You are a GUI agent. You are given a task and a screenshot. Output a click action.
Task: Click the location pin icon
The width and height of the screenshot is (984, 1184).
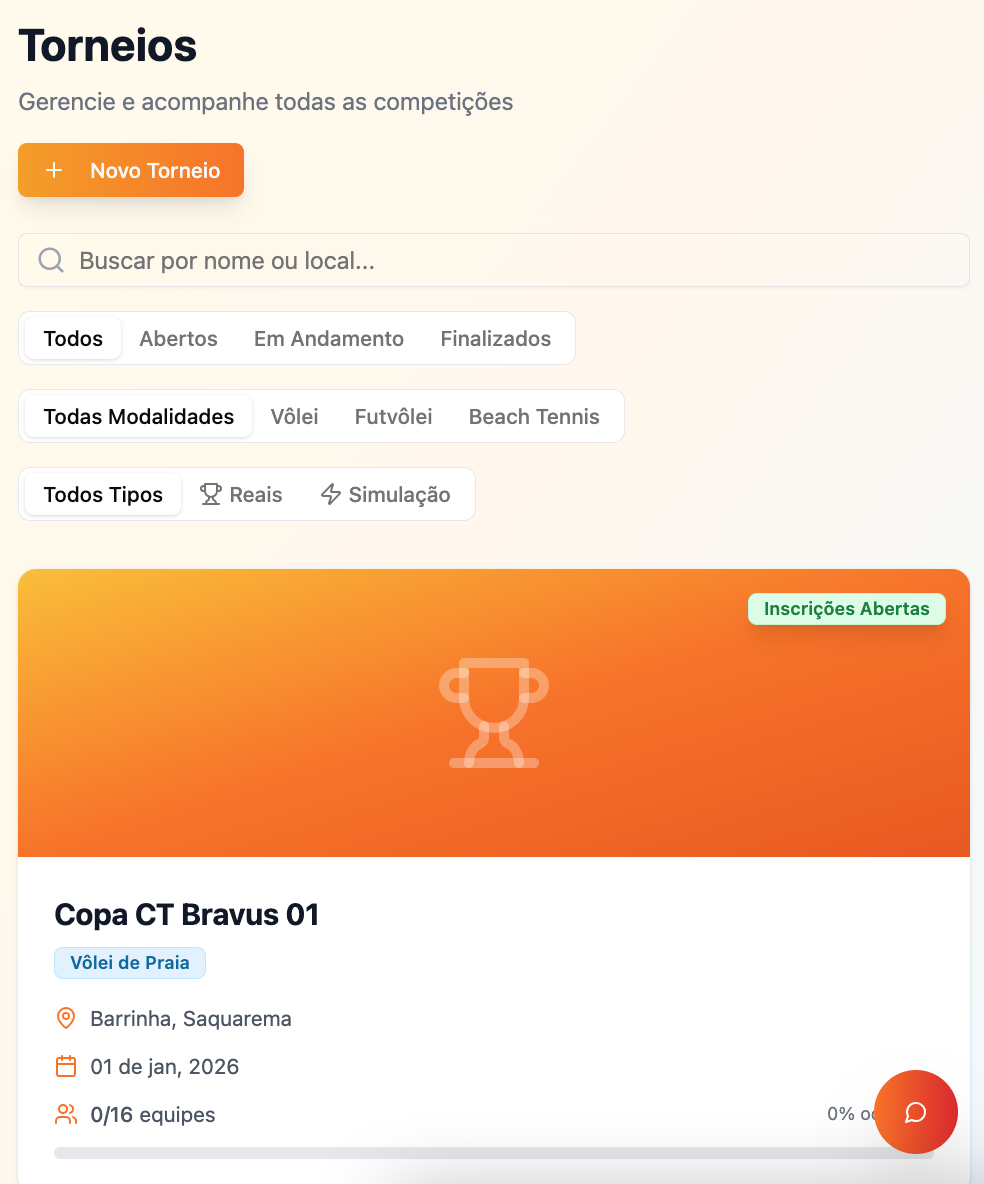[66, 1019]
